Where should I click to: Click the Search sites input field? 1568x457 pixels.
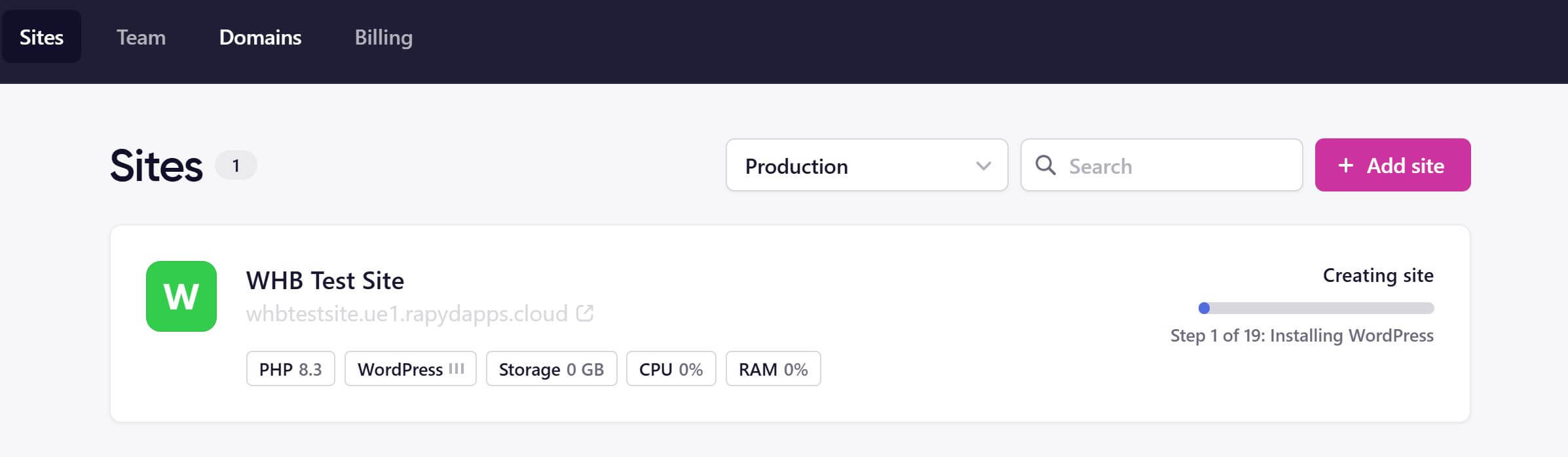1161,165
